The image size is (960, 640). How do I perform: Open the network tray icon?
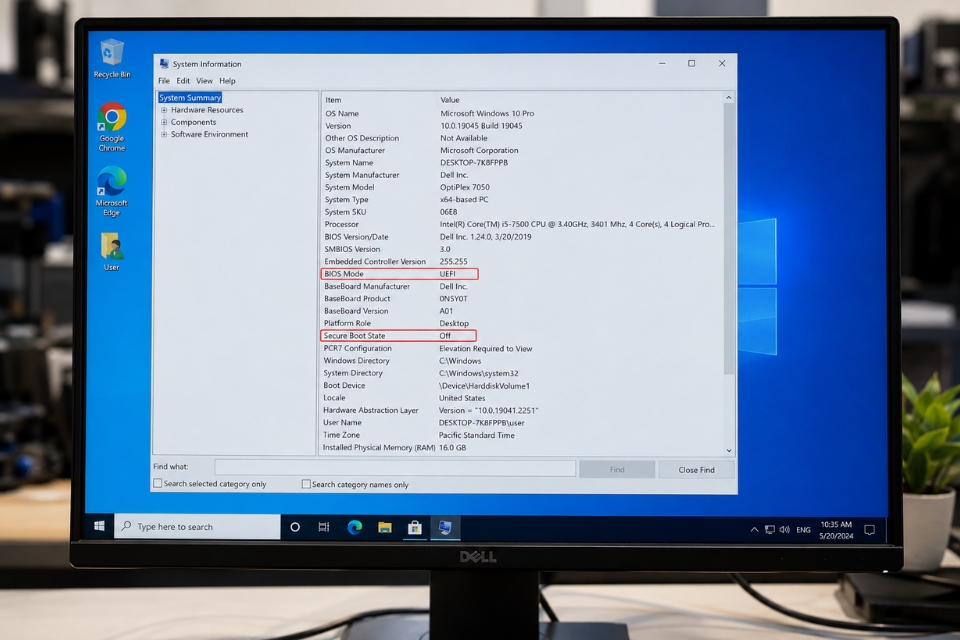click(x=770, y=530)
